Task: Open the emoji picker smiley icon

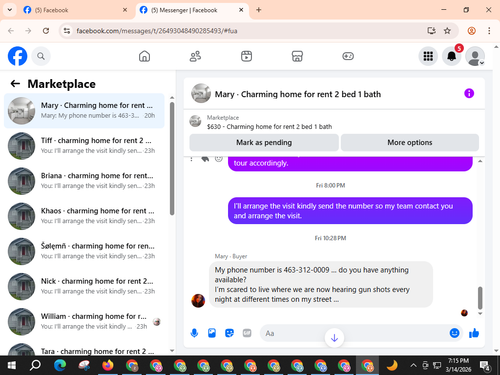Action: point(454,333)
